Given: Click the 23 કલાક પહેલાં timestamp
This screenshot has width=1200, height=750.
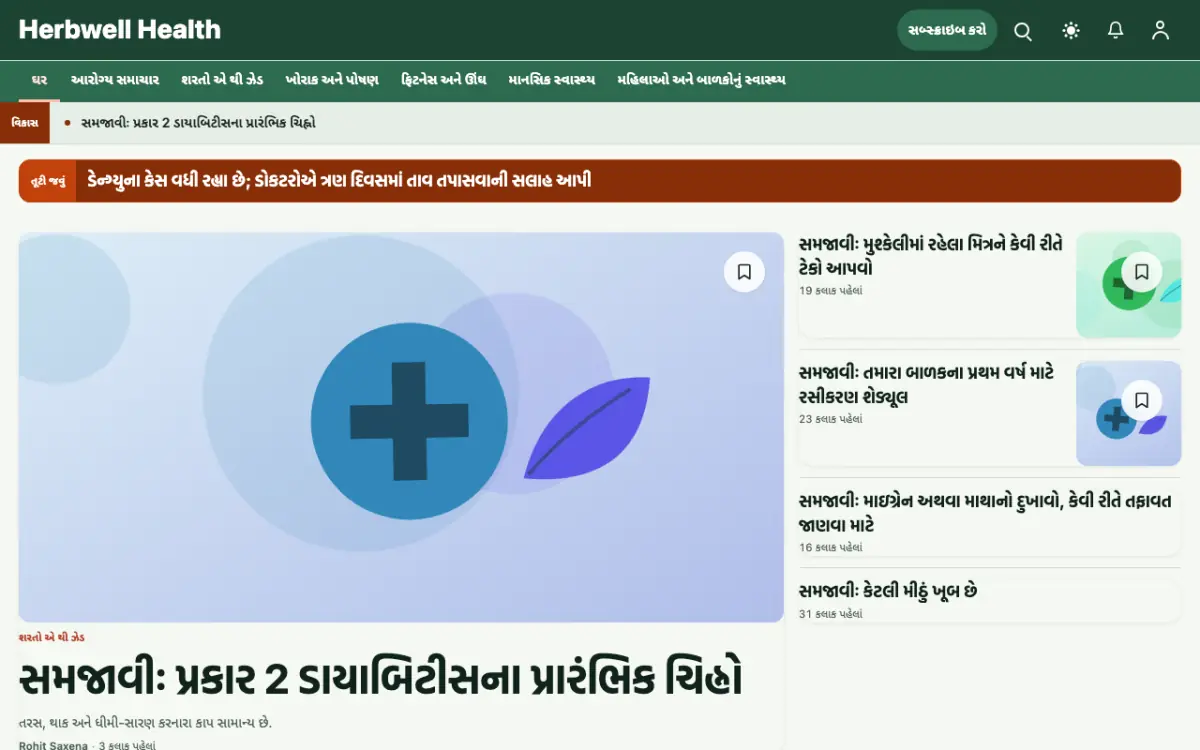Looking at the screenshot, I should [x=831, y=419].
